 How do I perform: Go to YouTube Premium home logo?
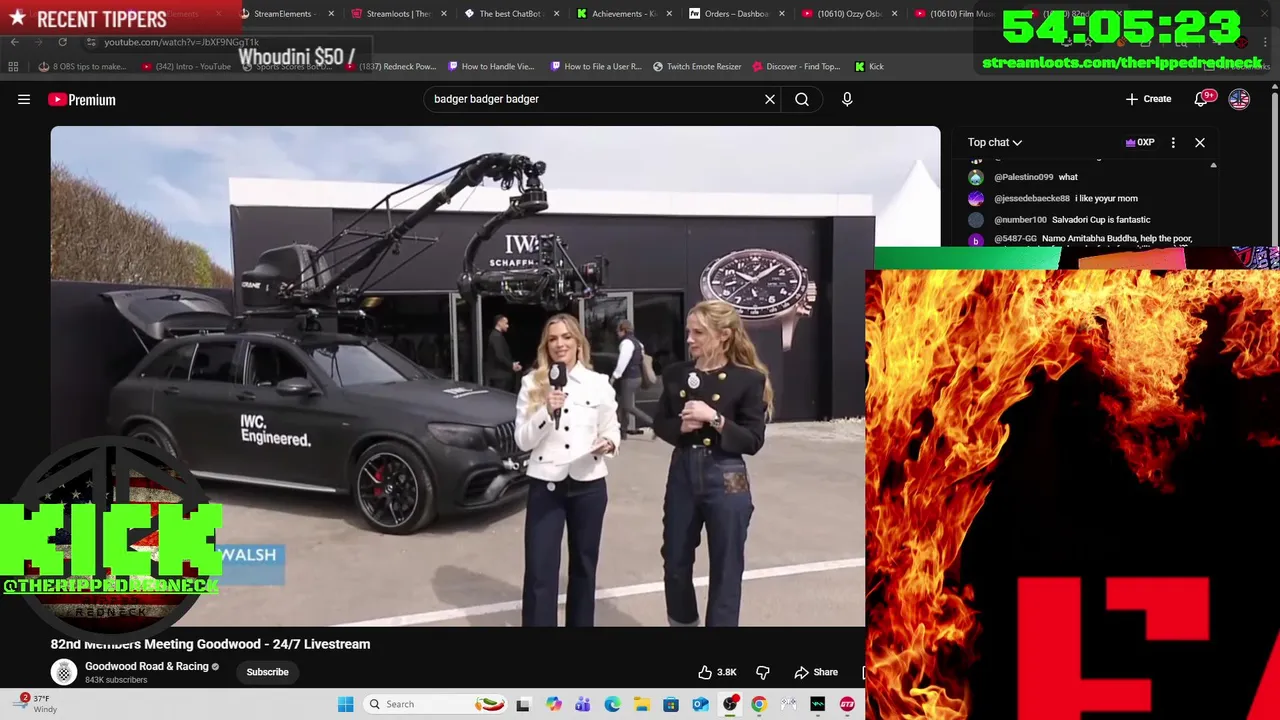(82, 99)
